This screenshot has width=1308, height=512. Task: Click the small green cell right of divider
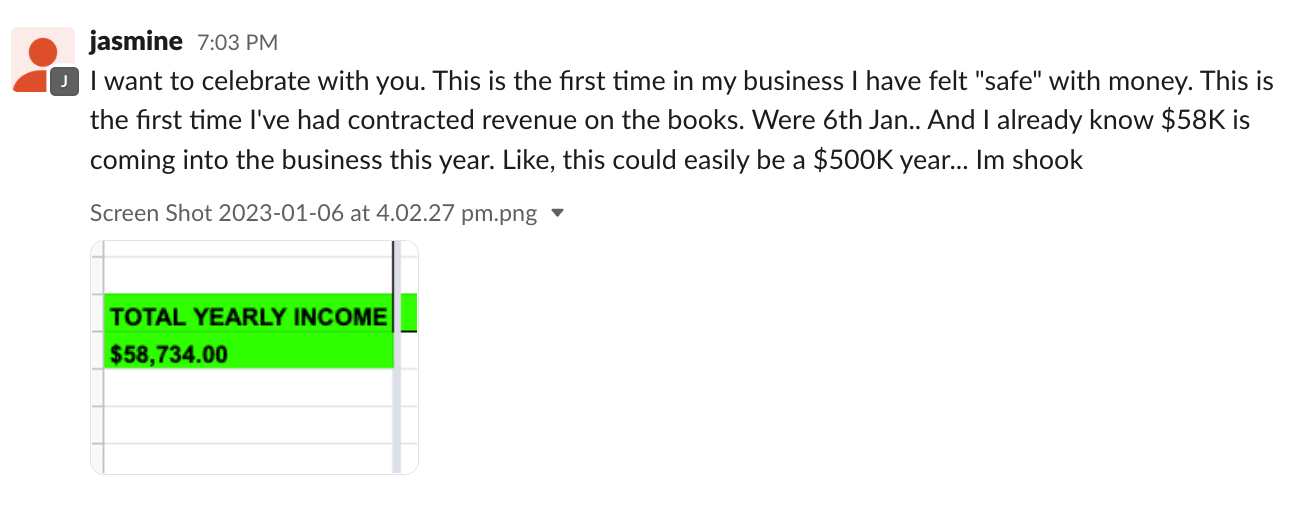pyautogui.click(x=409, y=313)
